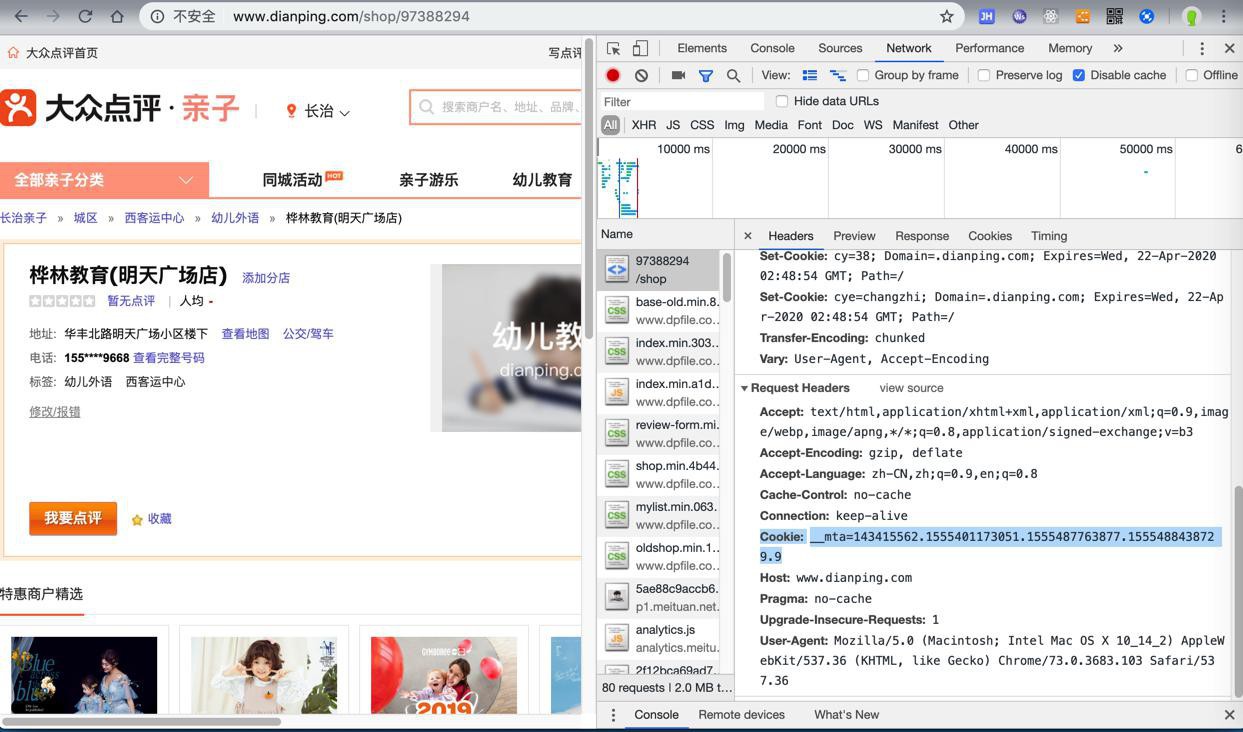Click the 我要点评 button
Screen dimensions: 1243x732
coord(73,518)
